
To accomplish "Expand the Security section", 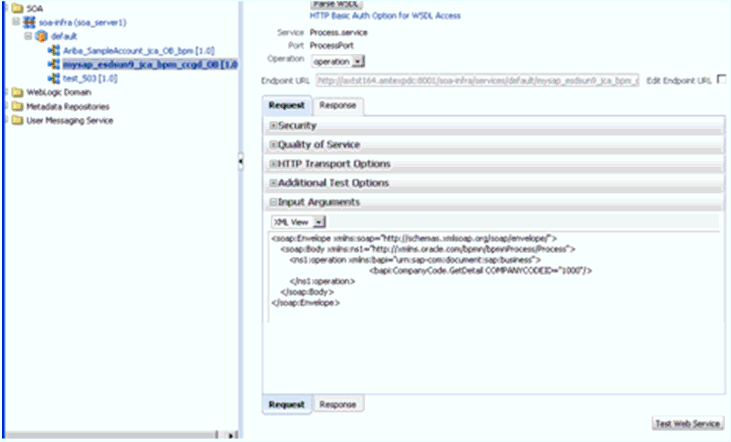I will point(274,125).
